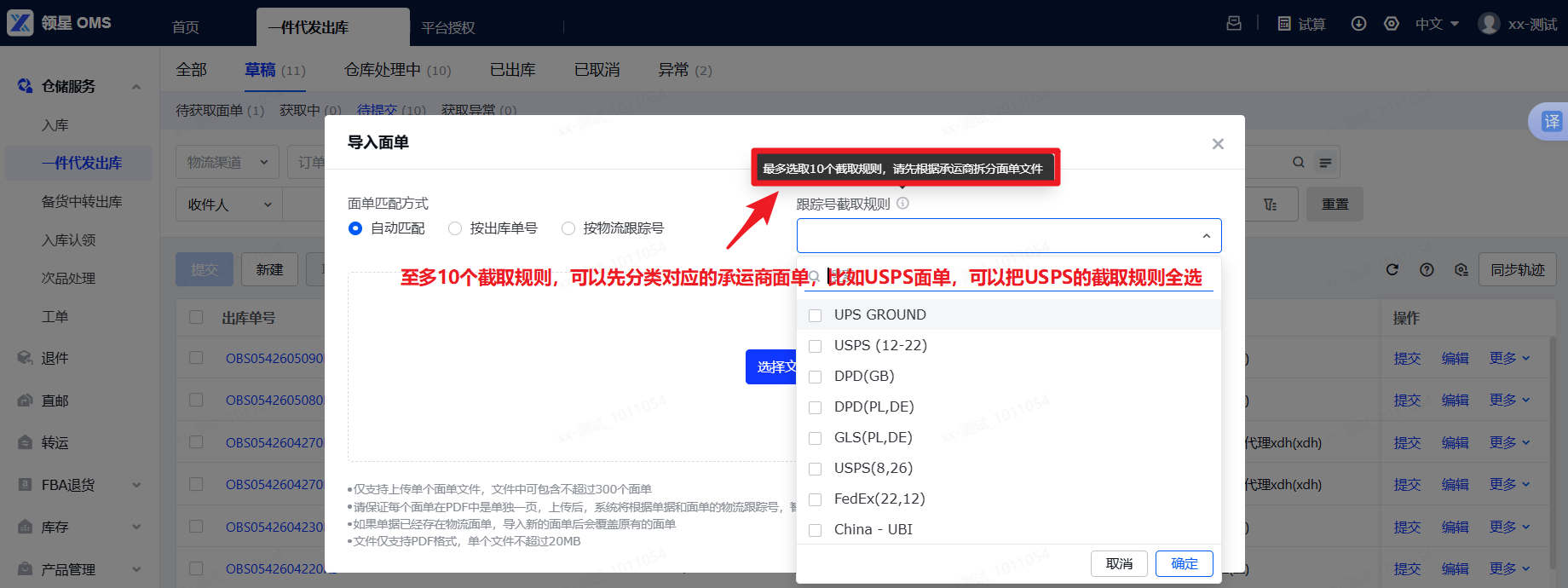Image resolution: width=1568 pixels, height=588 pixels.
Task: Click 确定 in the rule dropdown
Action: click(x=1185, y=563)
